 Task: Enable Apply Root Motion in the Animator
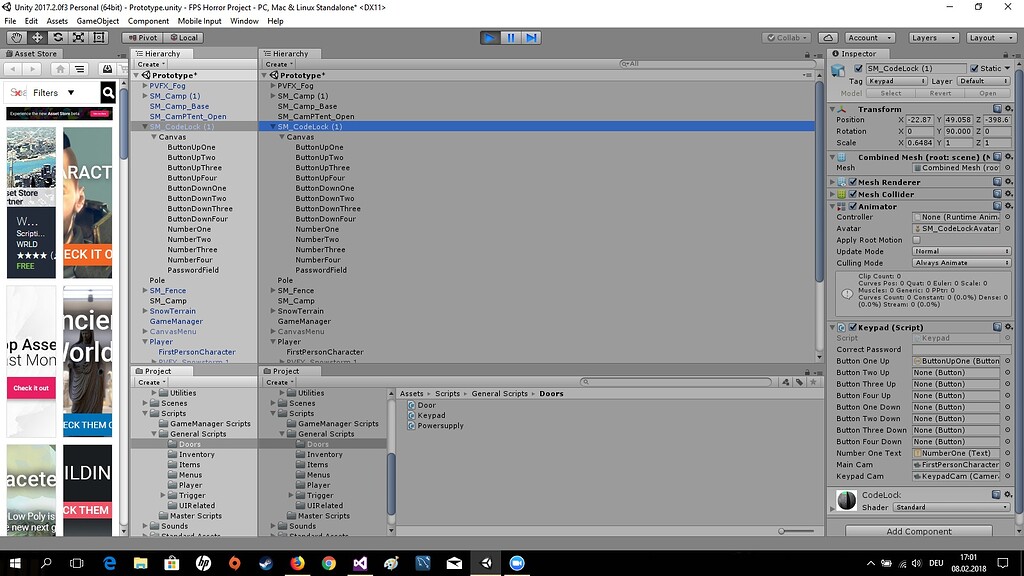pos(914,240)
